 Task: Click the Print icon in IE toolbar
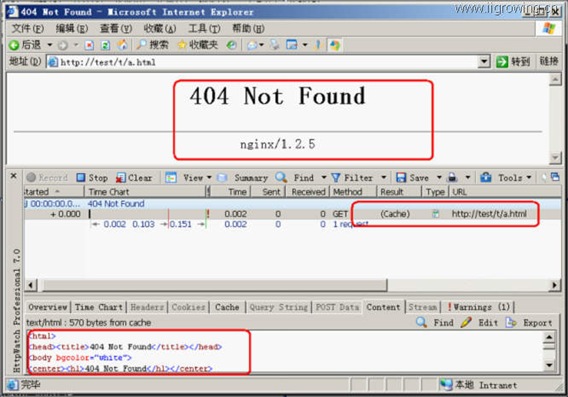coord(275,45)
